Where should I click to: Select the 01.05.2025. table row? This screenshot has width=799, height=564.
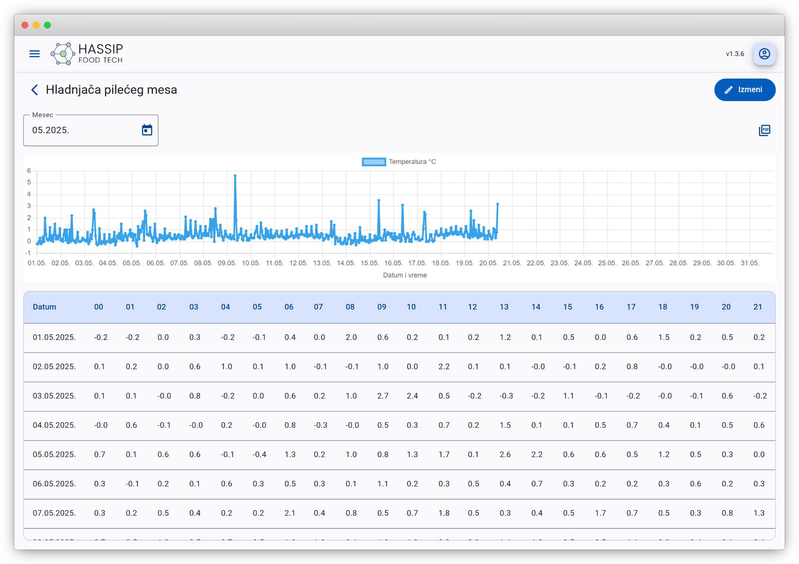coord(54,337)
